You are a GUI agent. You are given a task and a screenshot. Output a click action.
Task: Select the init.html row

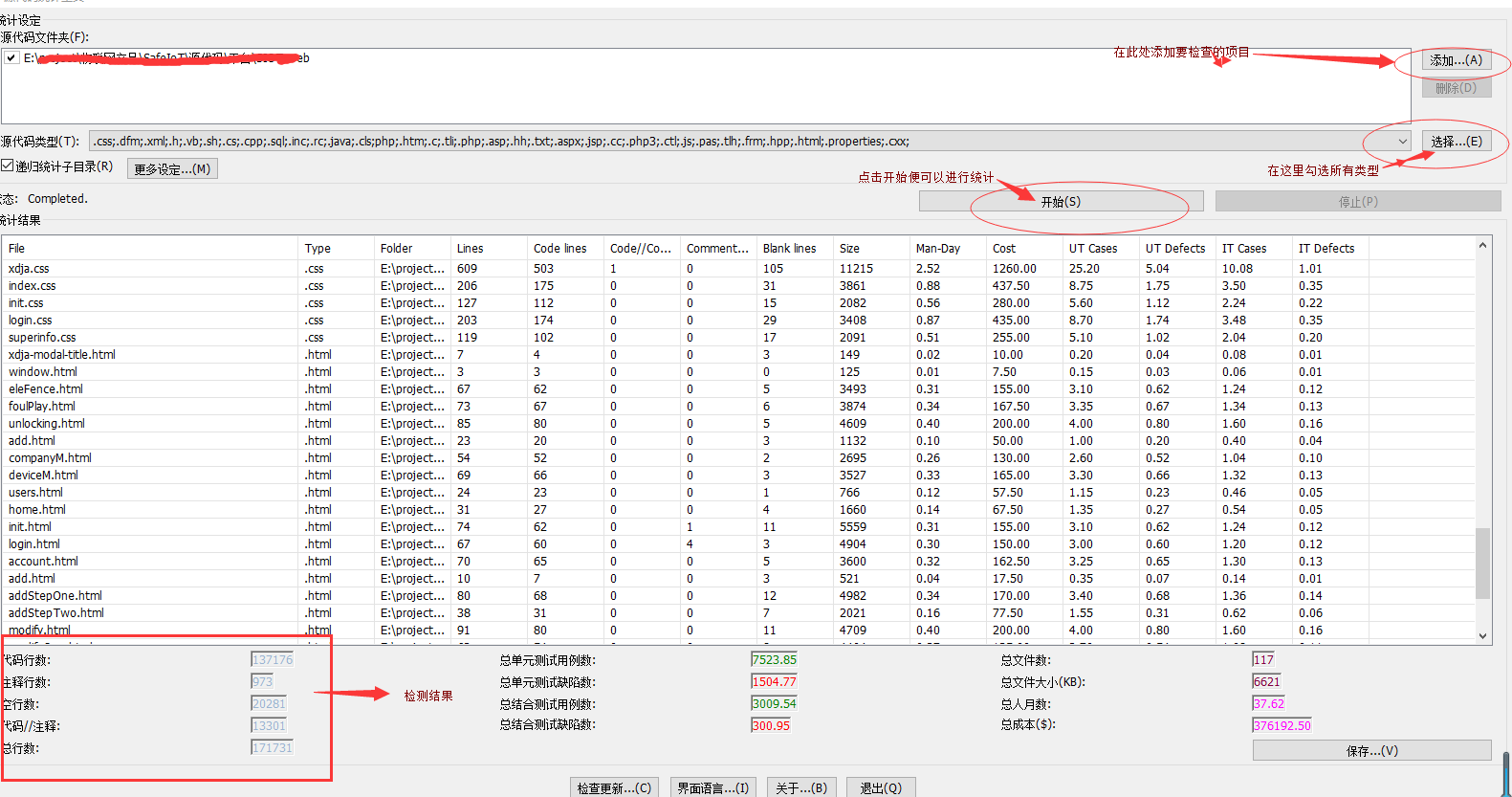(737, 527)
